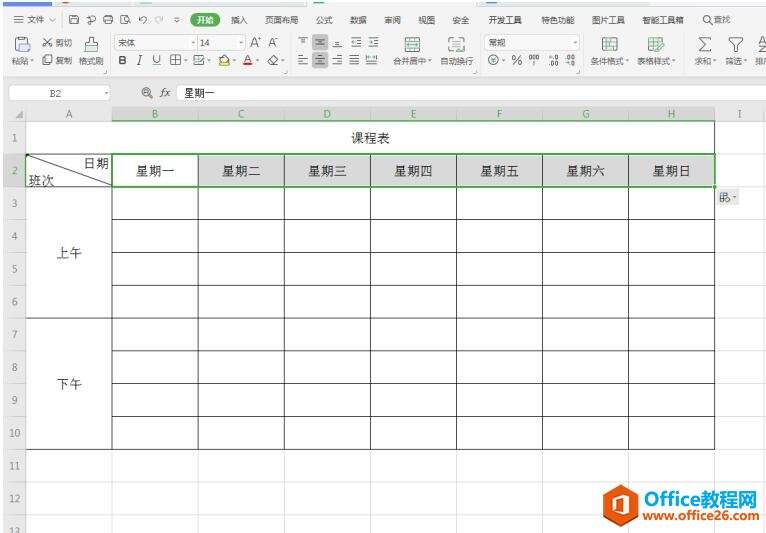Viewport: 766px width, 533px height.
Task: Toggle vertical middle alignment
Action: pos(320,43)
